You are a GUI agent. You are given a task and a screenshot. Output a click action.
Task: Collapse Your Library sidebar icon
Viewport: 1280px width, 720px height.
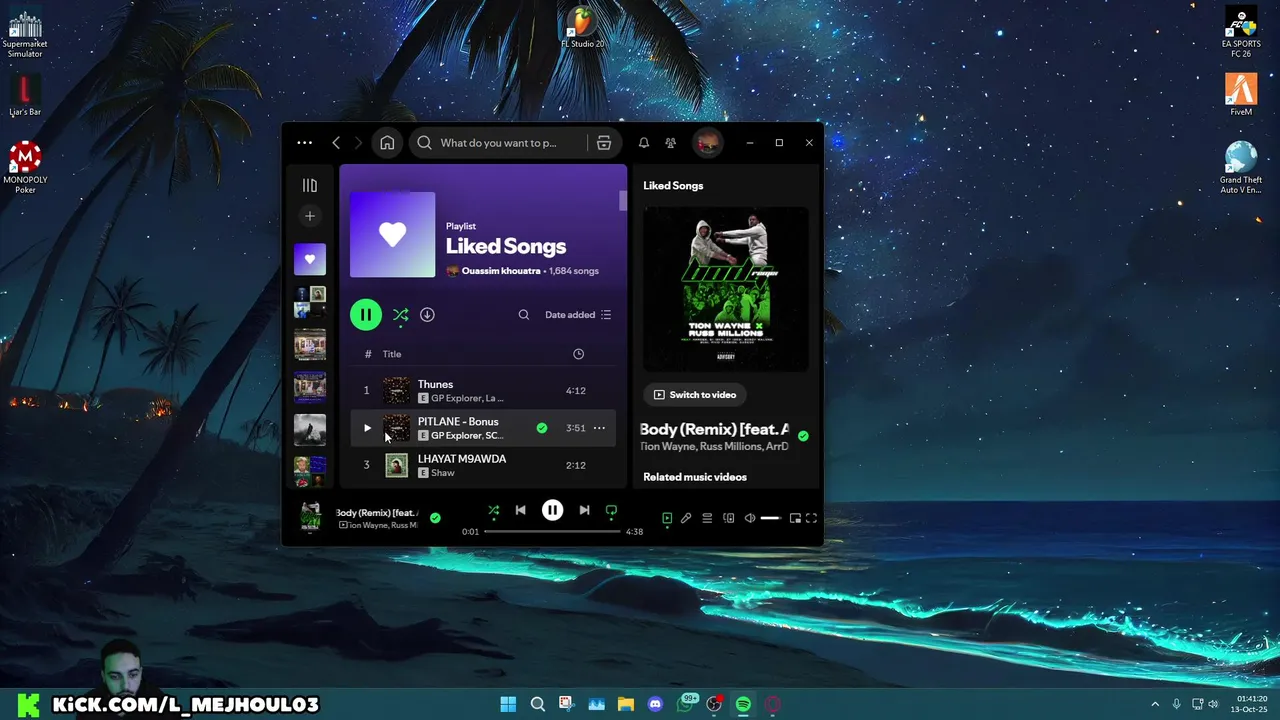(310, 185)
